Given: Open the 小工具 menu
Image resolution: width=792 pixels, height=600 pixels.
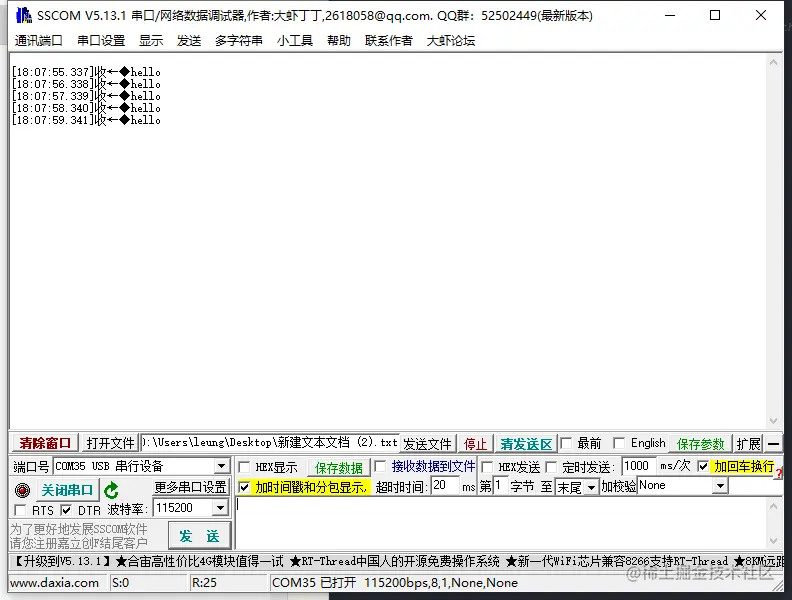Looking at the screenshot, I should coord(294,40).
